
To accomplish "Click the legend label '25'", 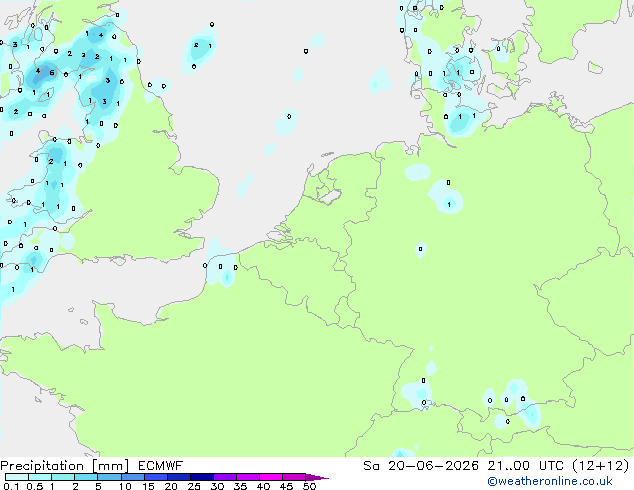I will click(194, 486).
